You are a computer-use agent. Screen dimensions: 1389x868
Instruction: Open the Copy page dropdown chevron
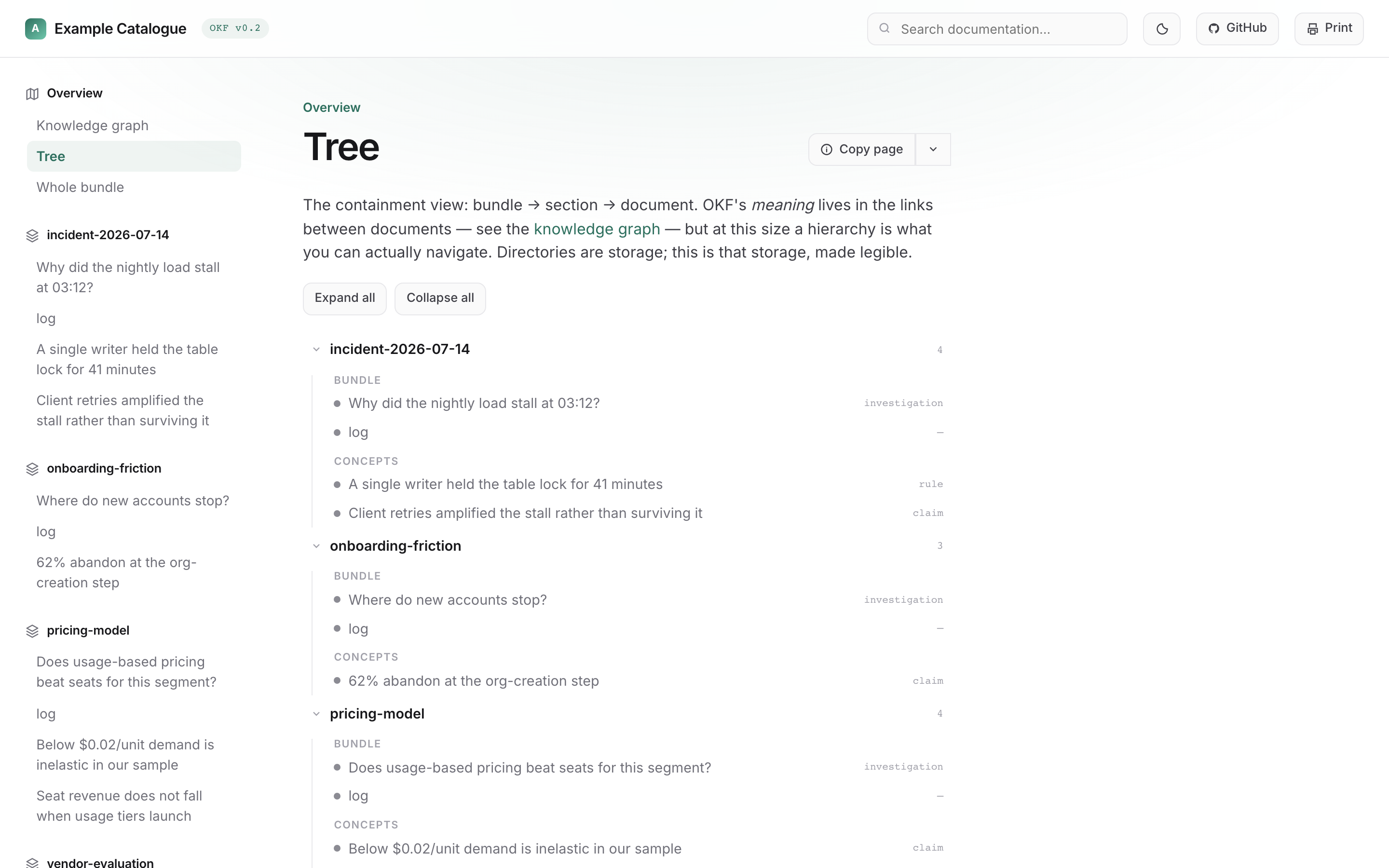click(933, 149)
